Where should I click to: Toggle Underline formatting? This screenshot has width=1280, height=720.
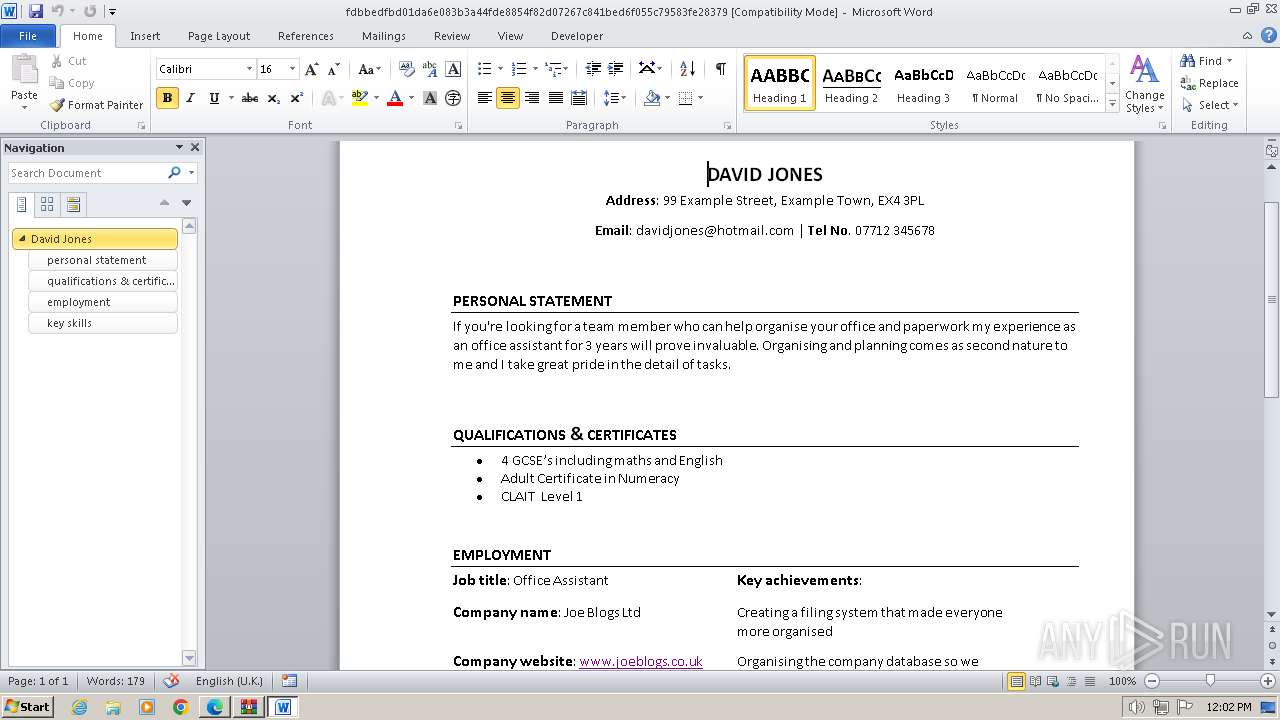click(x=214, y=98)
